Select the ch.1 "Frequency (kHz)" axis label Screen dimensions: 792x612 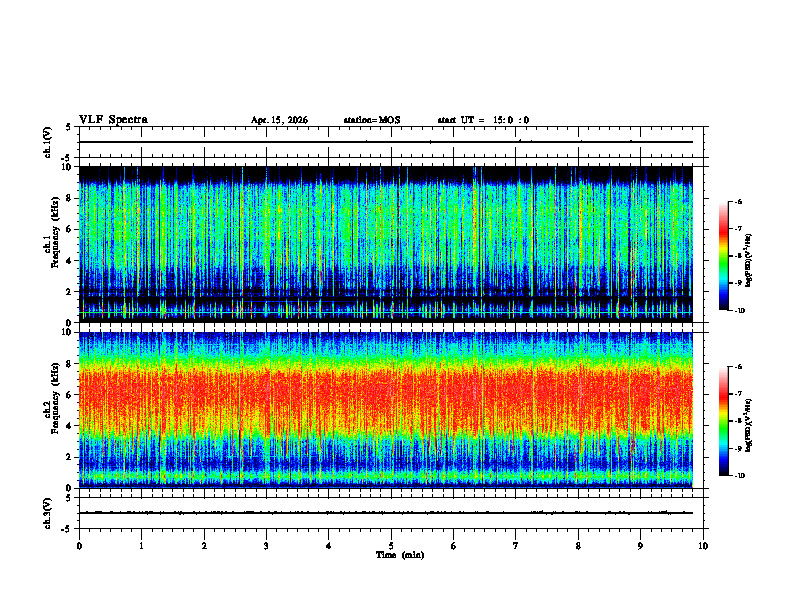(55, 232)
